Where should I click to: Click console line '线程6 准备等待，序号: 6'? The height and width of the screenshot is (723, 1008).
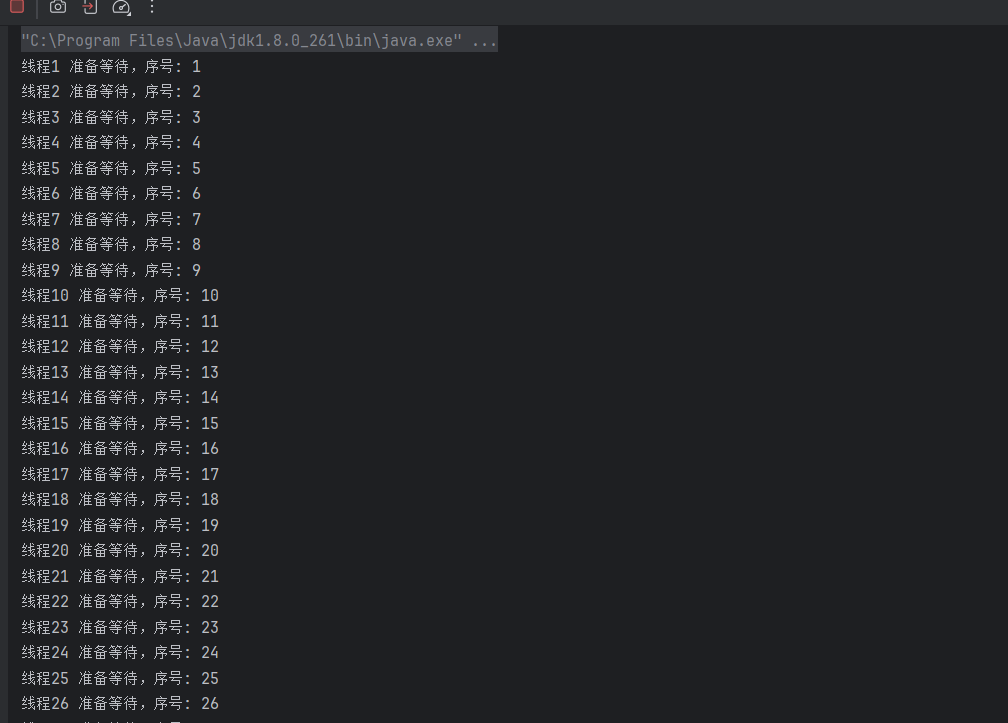coord(111,193)
